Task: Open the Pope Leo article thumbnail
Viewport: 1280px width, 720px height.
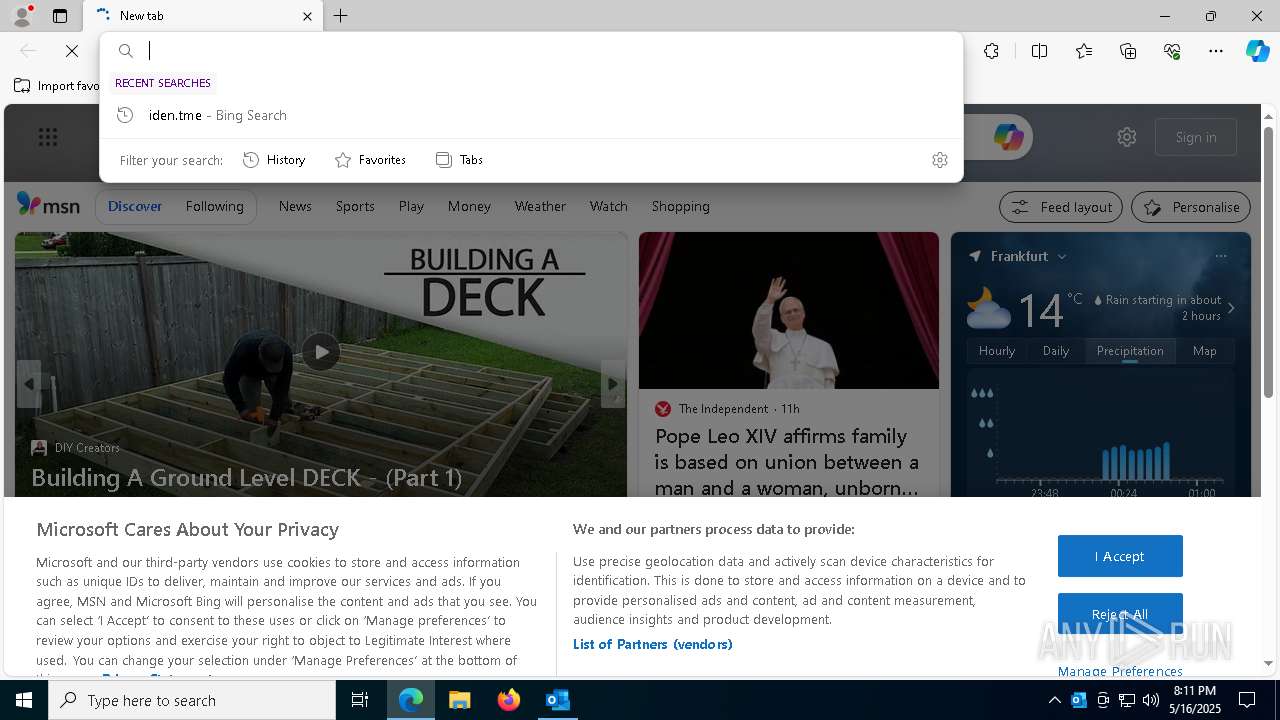Action: pyautogui.click(x=789, y=310)
